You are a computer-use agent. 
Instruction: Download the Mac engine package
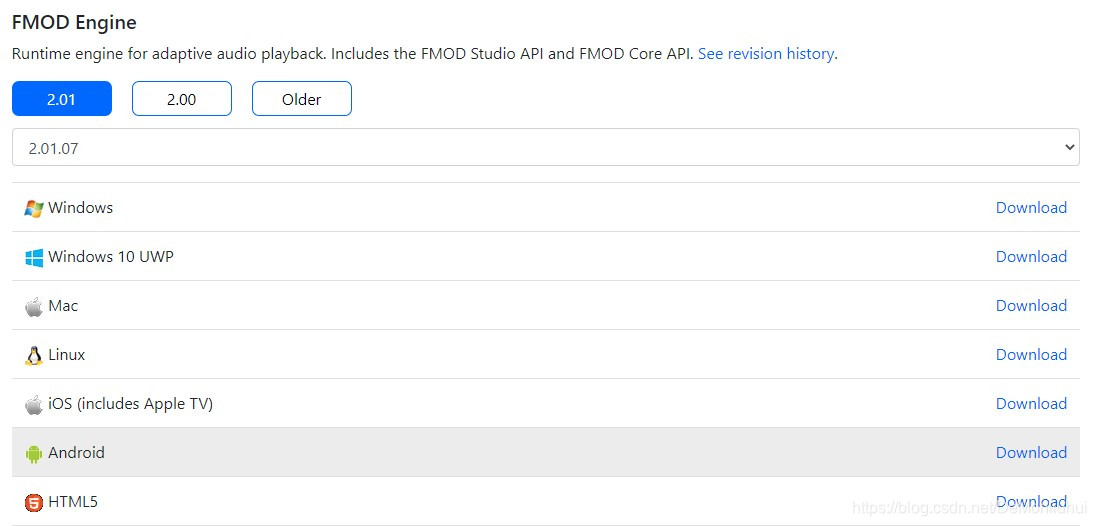(x=1031, y=305)
